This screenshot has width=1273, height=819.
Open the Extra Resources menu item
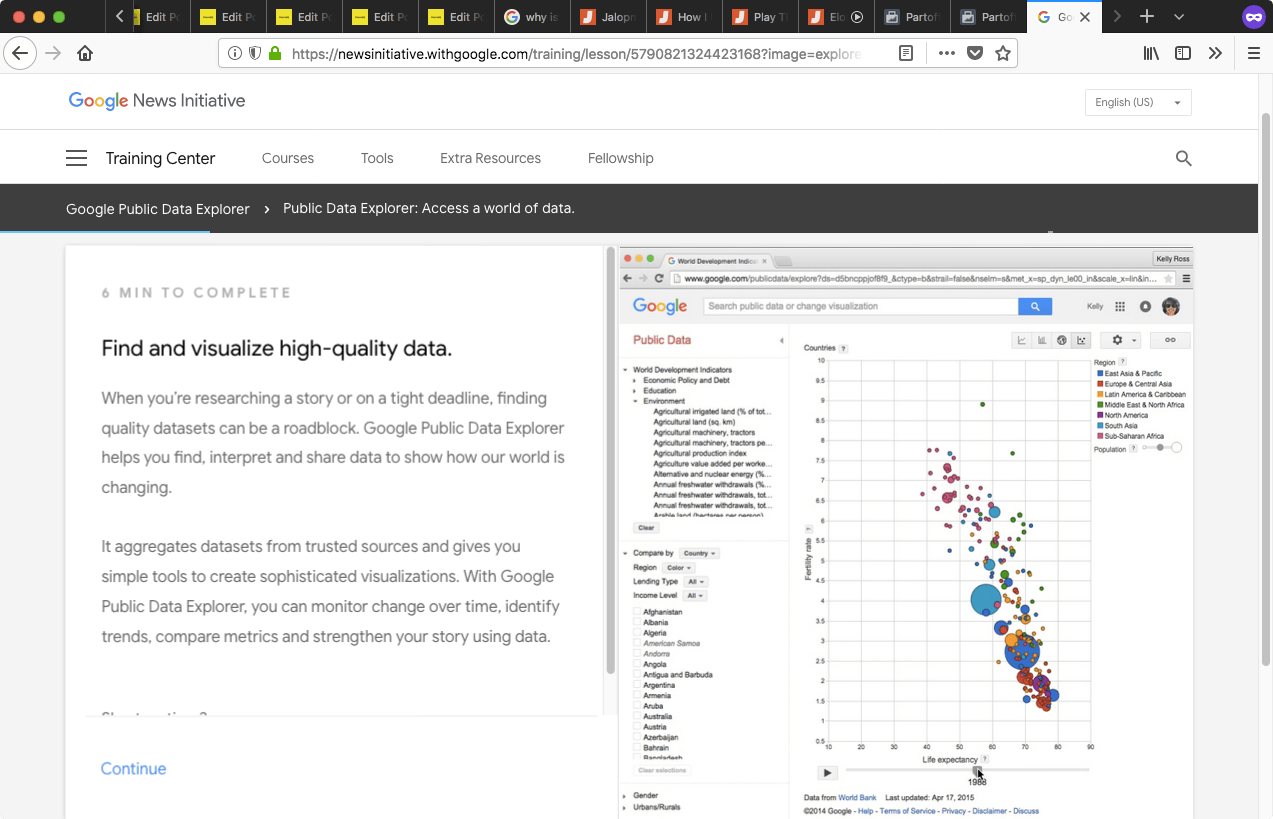490,158
